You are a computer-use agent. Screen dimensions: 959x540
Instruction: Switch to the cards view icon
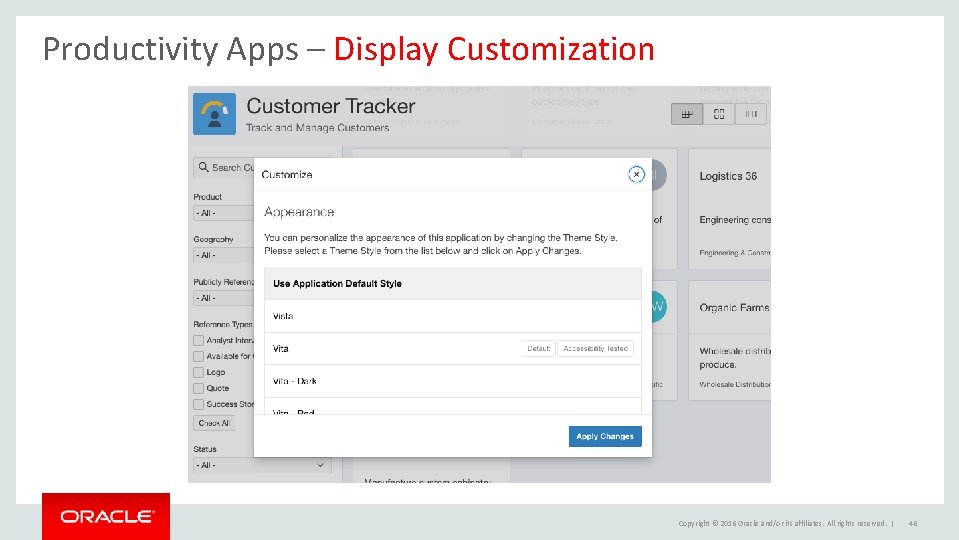pos(719,114)
